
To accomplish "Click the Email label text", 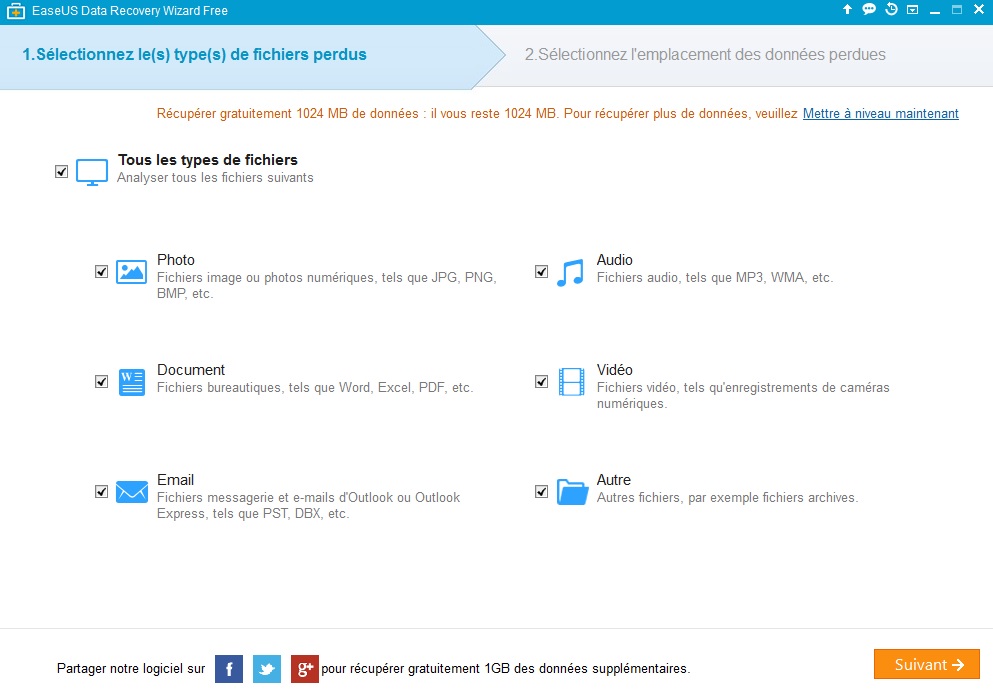I will (175, 480).
